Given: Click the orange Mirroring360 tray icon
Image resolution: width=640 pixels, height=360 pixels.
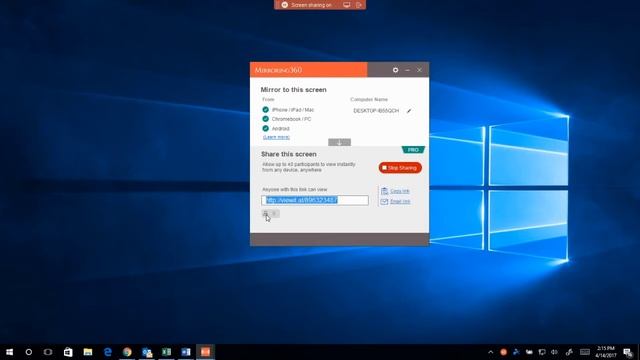Looking at the screenshot, I should (504, 352).
